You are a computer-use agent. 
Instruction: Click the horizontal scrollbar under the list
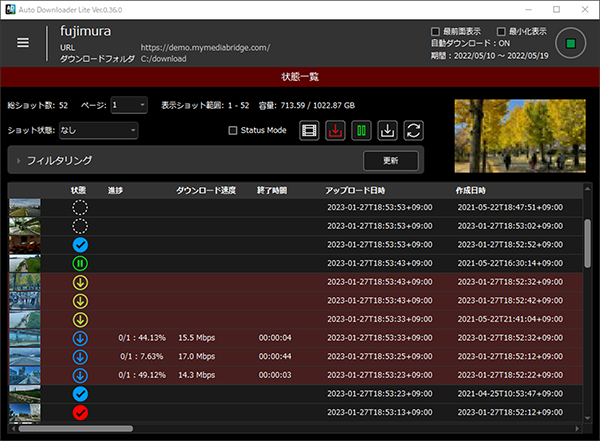tap(70, 429)
